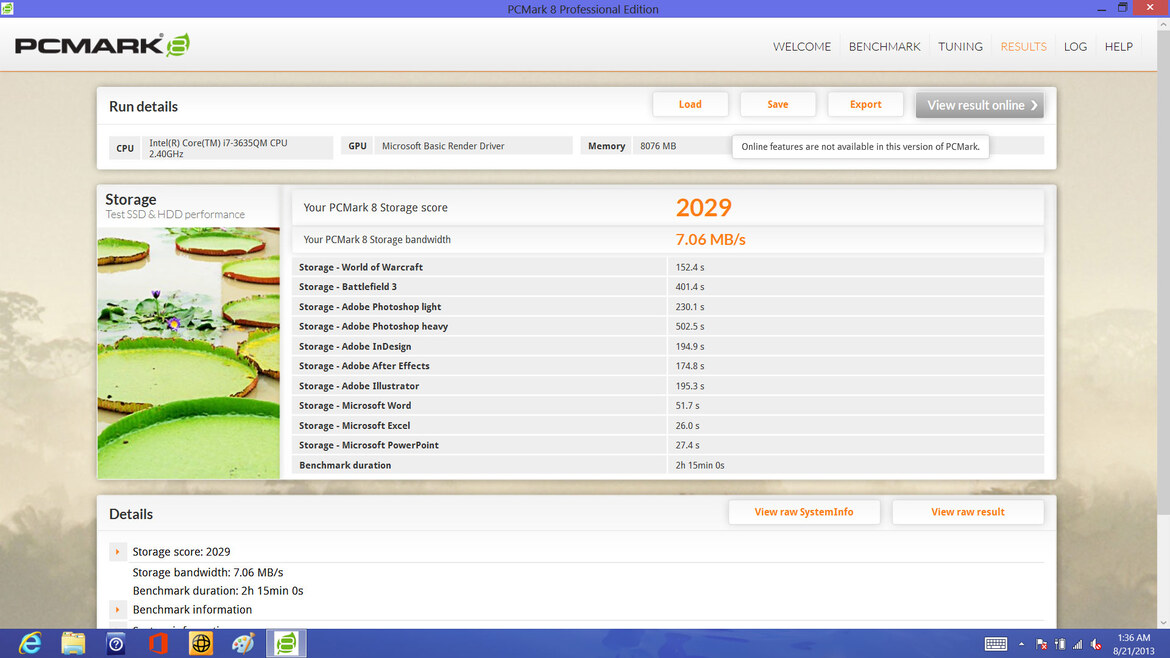The height and width of the screenshot is (658, 1170).
Task: Open the Log tab
Action: (x=1075, y=46)
